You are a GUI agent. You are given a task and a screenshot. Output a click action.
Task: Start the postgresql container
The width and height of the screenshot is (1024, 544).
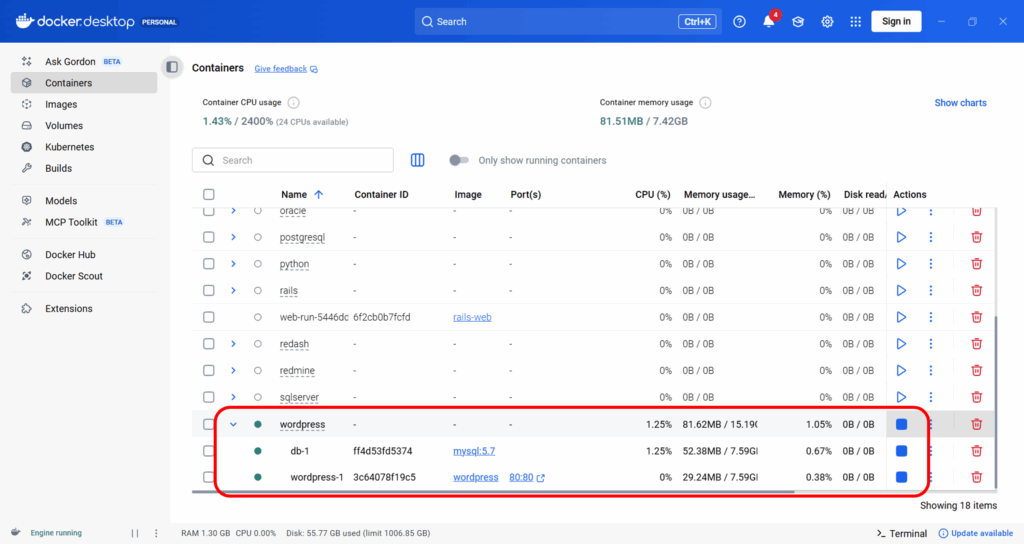tap(901, 237)
